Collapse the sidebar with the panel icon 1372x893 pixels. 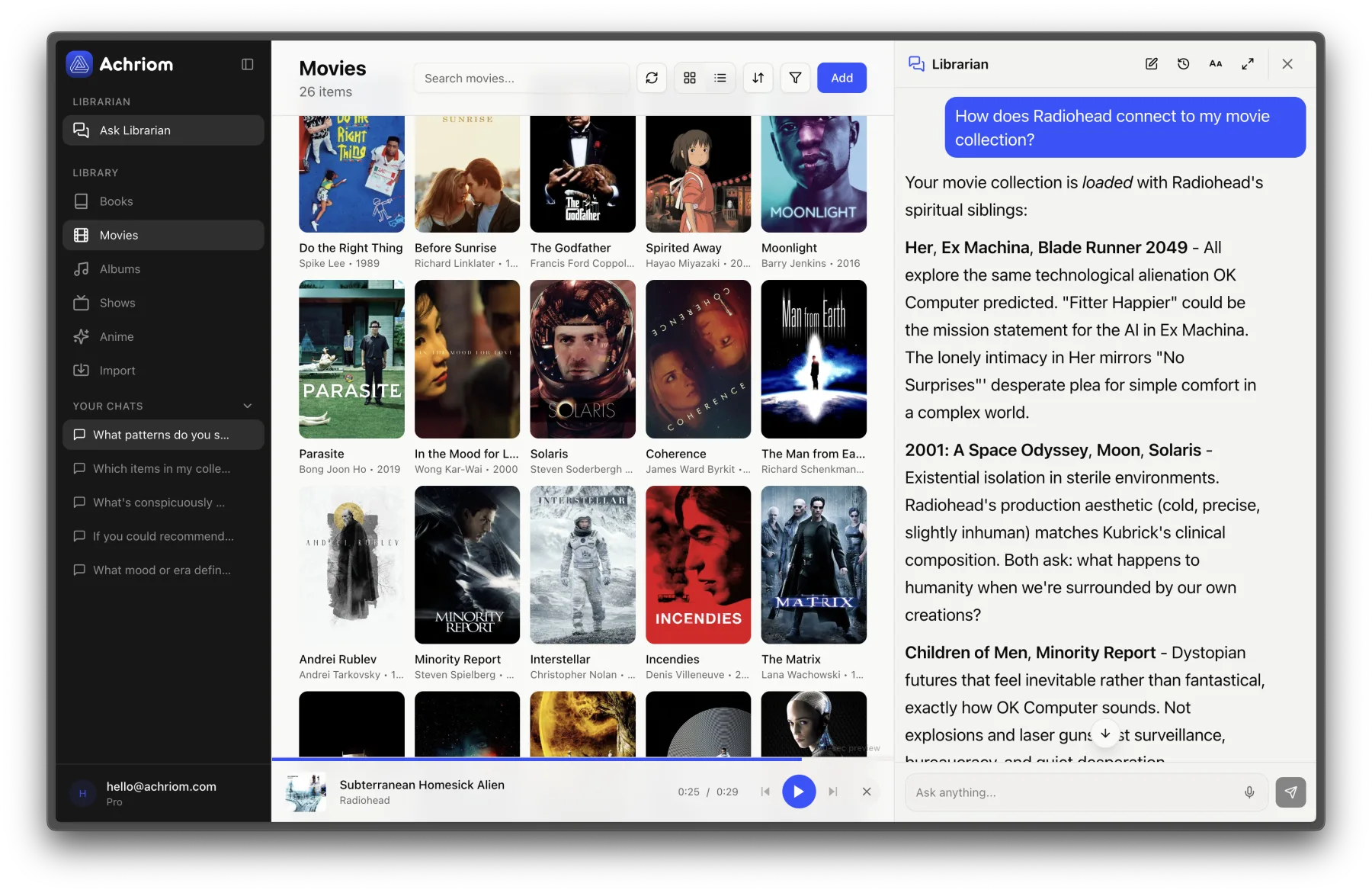tap(247, 64)
